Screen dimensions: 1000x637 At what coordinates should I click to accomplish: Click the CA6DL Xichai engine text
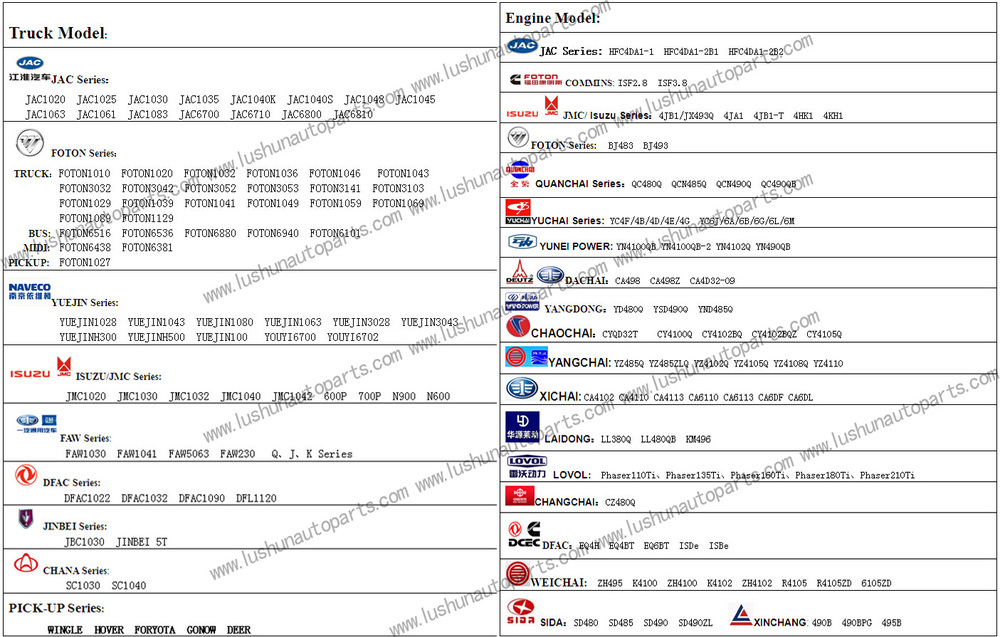click(800, 397)
